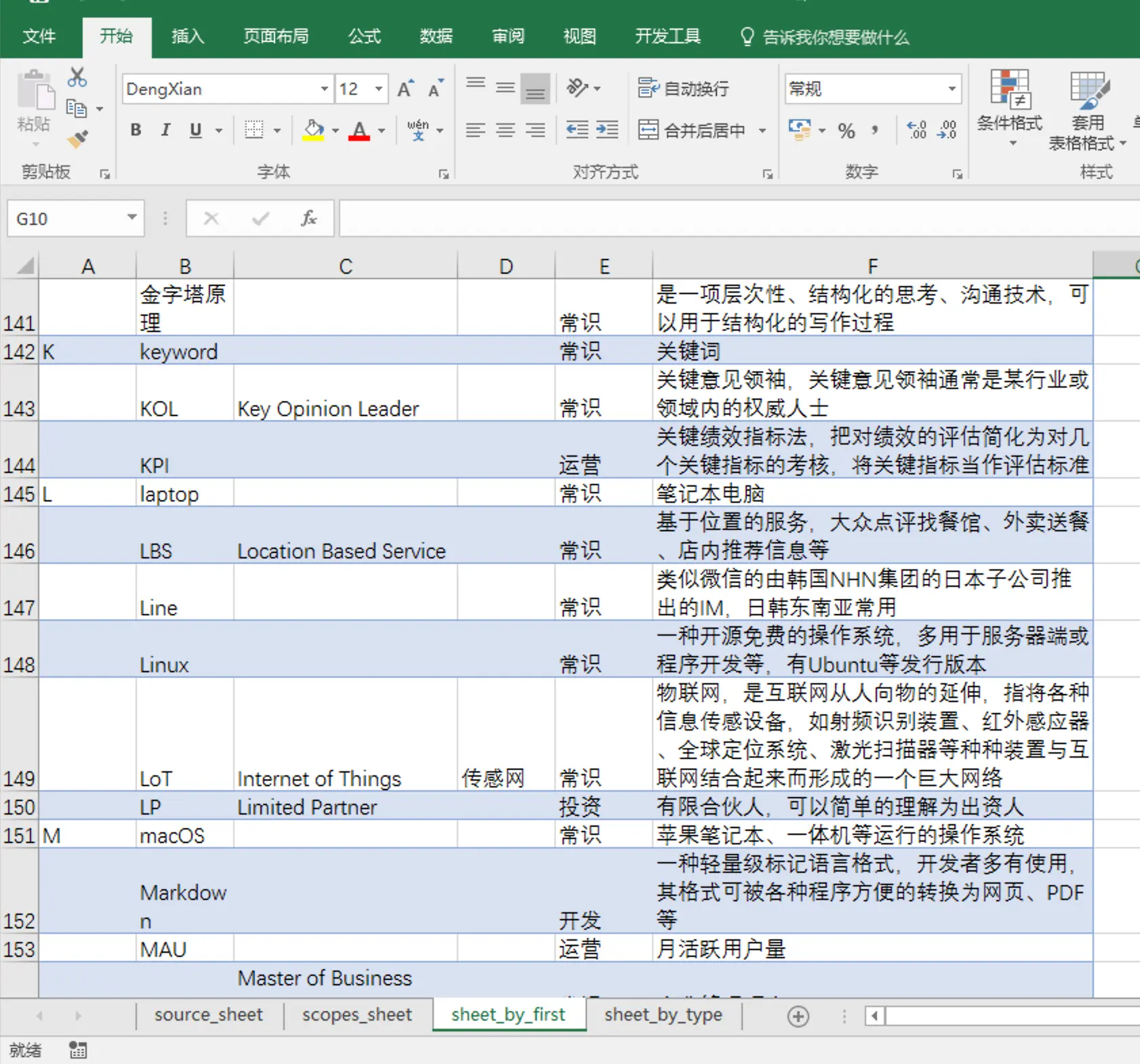Click 合并后居中 merge and center button
This screenshot has height=1064, width=1140.
[692, 130]
